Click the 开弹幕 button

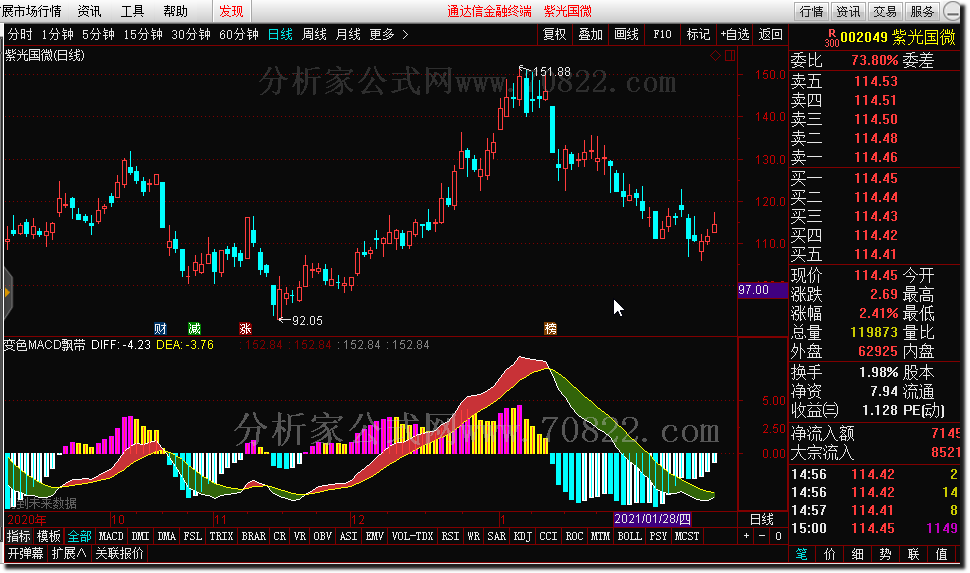(25, 553)
